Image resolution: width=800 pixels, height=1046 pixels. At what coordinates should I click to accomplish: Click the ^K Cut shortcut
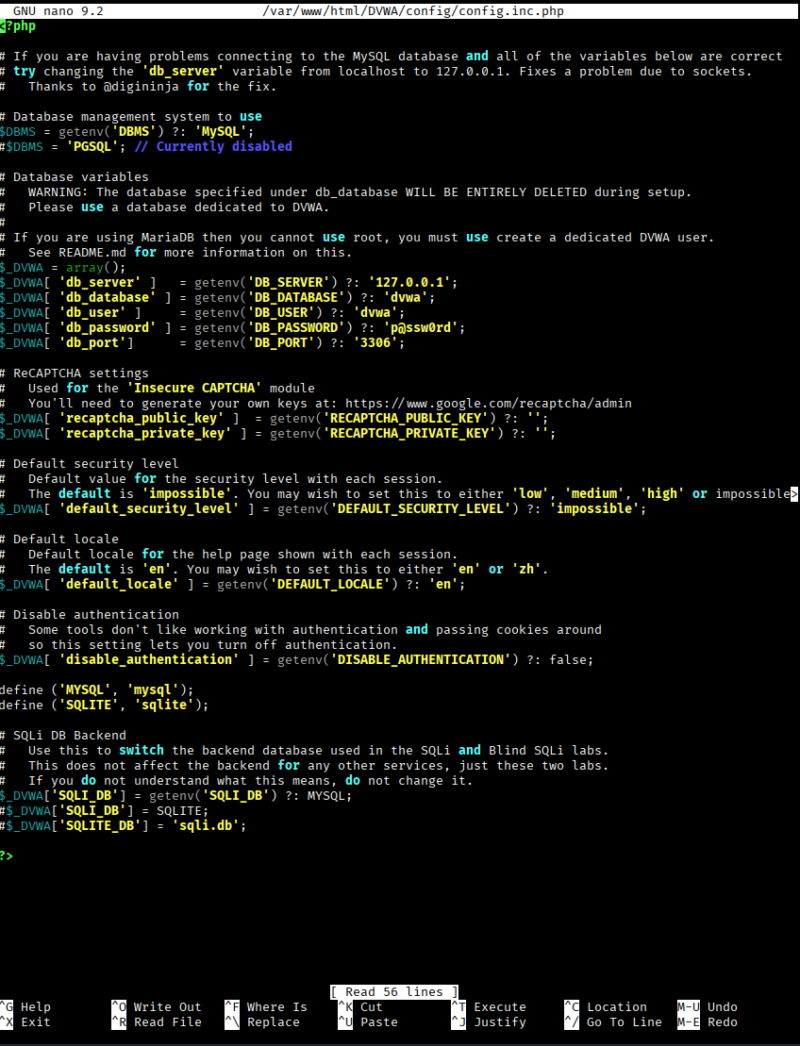[x=360, y=1007]
